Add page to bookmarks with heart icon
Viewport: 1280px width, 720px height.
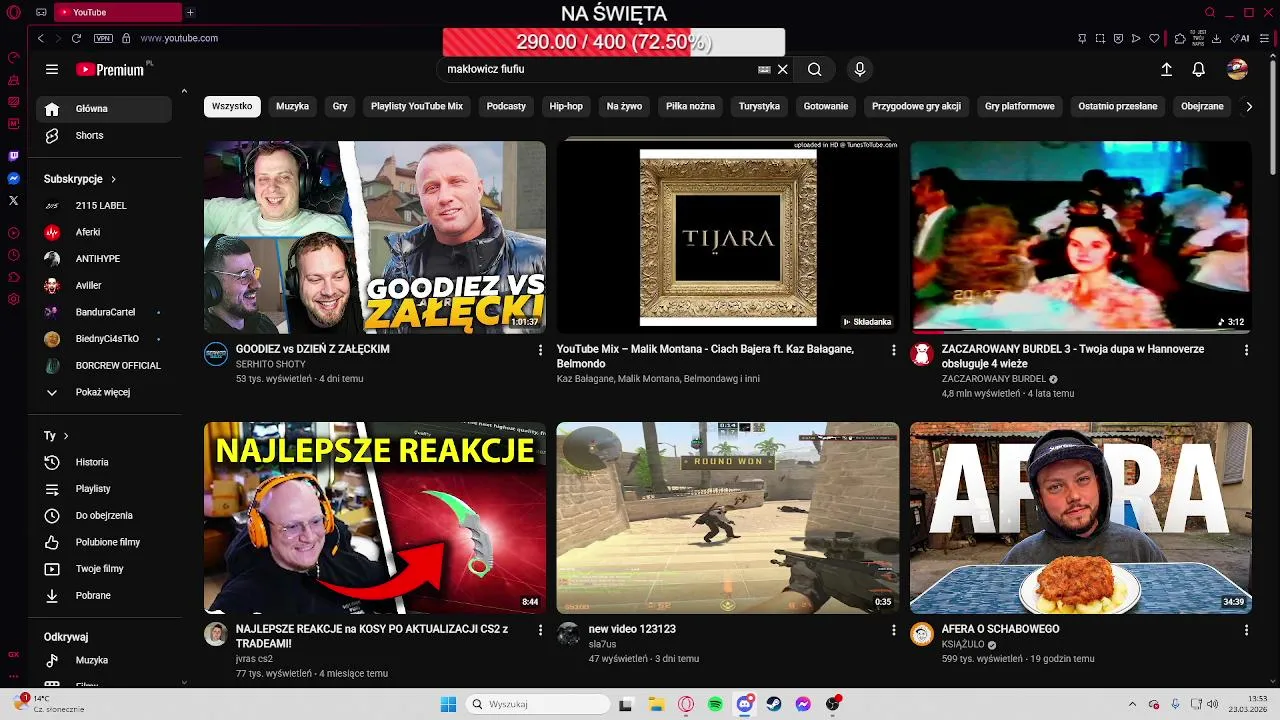pyautogui.click(x=1154, y=38)
